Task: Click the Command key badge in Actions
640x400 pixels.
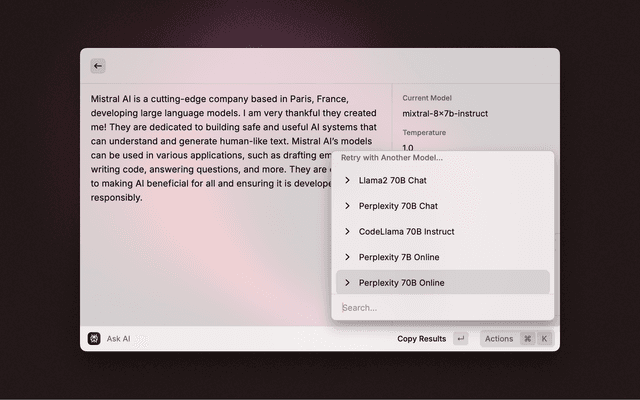Action: 527,338
